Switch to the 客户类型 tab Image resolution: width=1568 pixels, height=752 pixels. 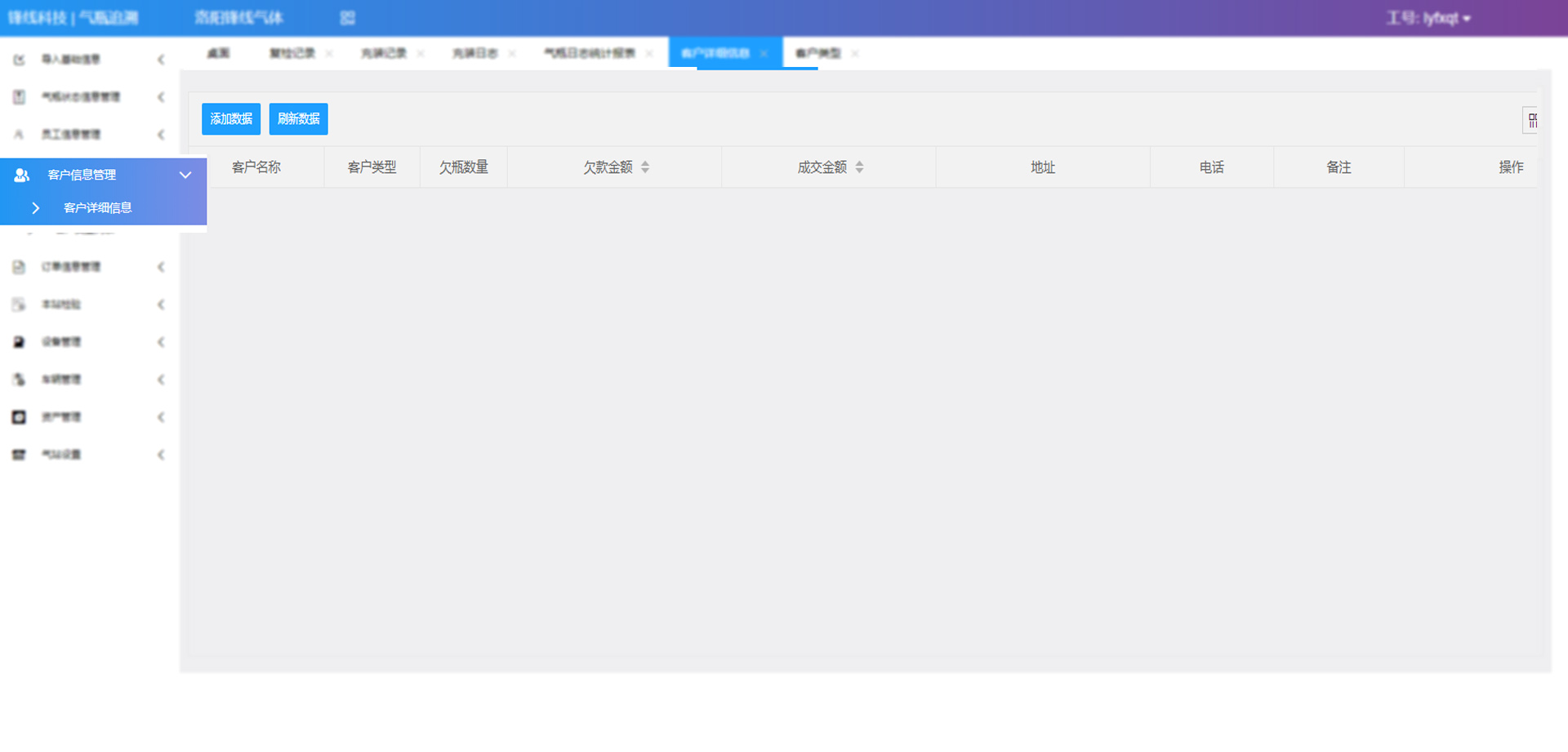point(817,53)
